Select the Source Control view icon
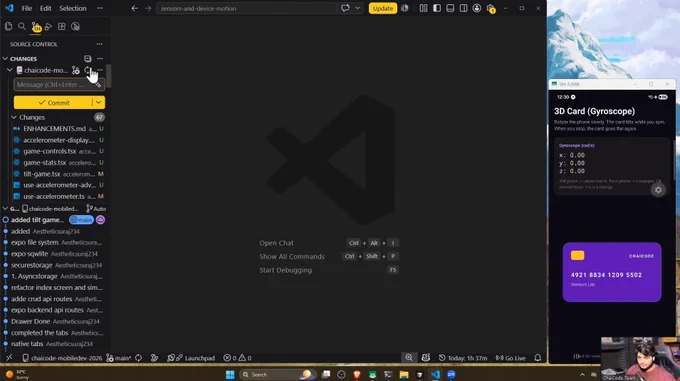Viewport: 680px width, 381px height. 36,27
